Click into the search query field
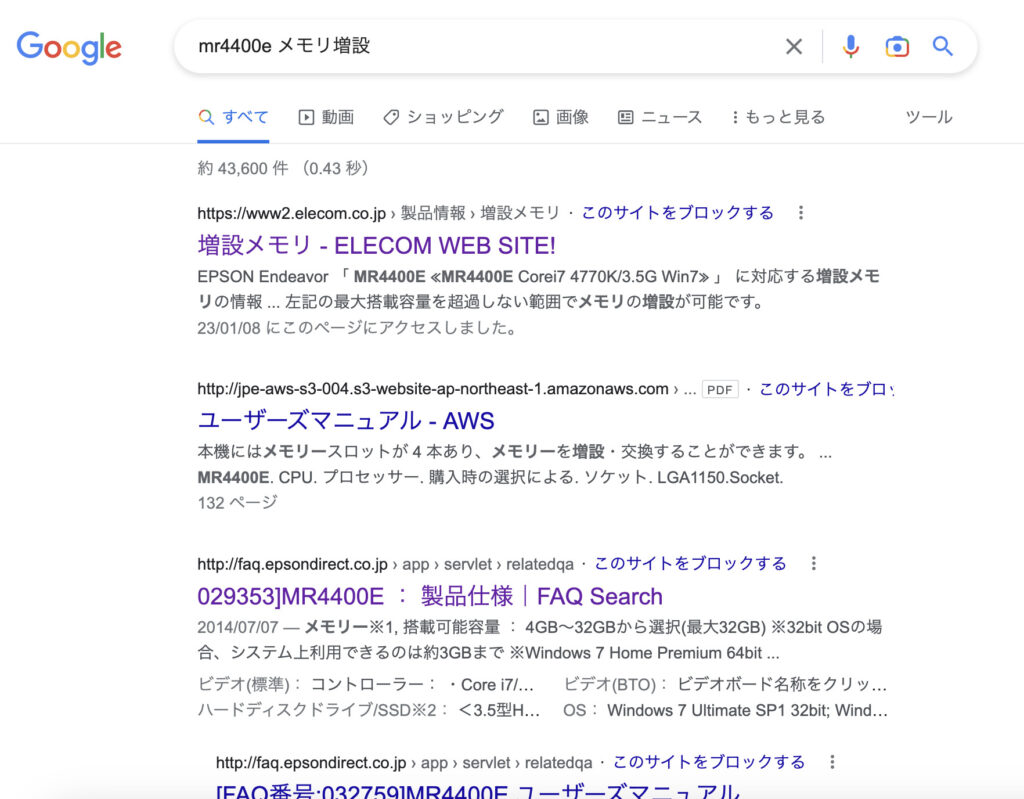The image size is (1024, 799). click(483, 46)
